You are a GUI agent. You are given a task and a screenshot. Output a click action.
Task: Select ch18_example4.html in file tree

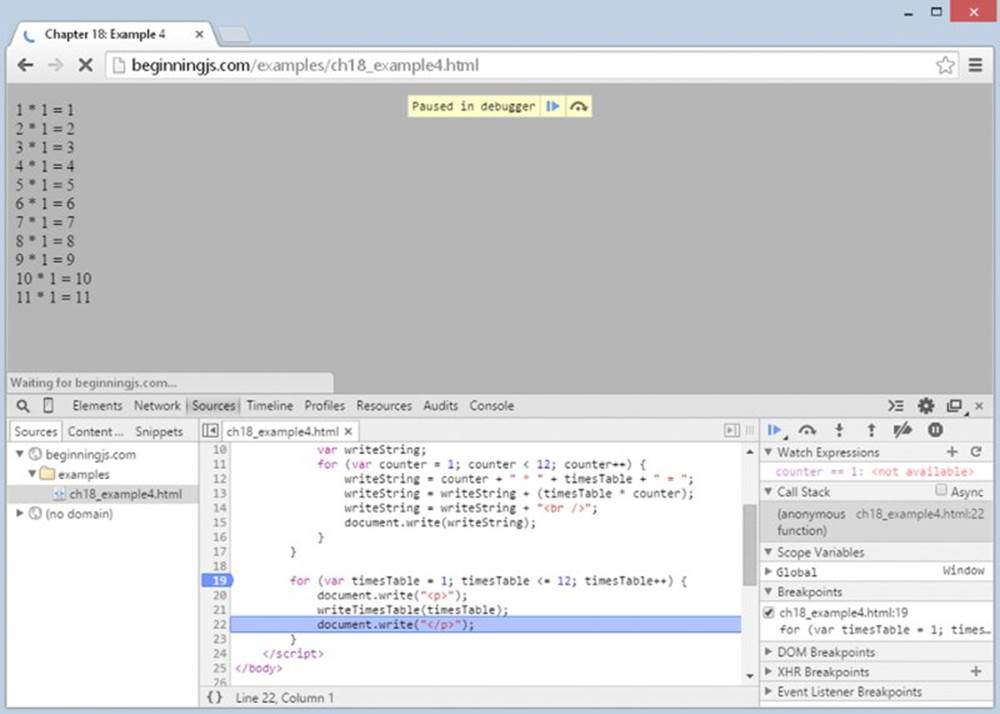[103, 494]
